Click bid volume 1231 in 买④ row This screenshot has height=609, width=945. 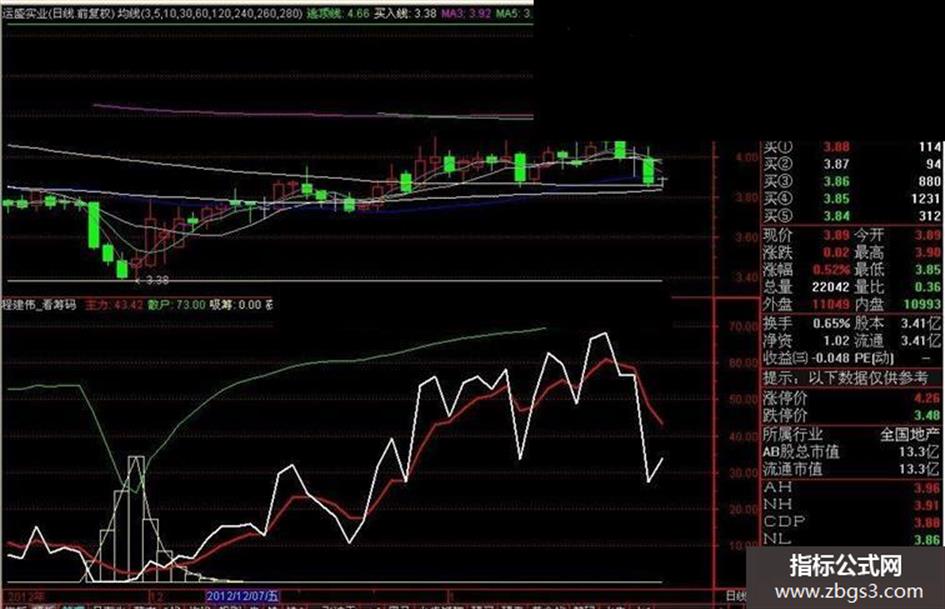pos(926,199)
